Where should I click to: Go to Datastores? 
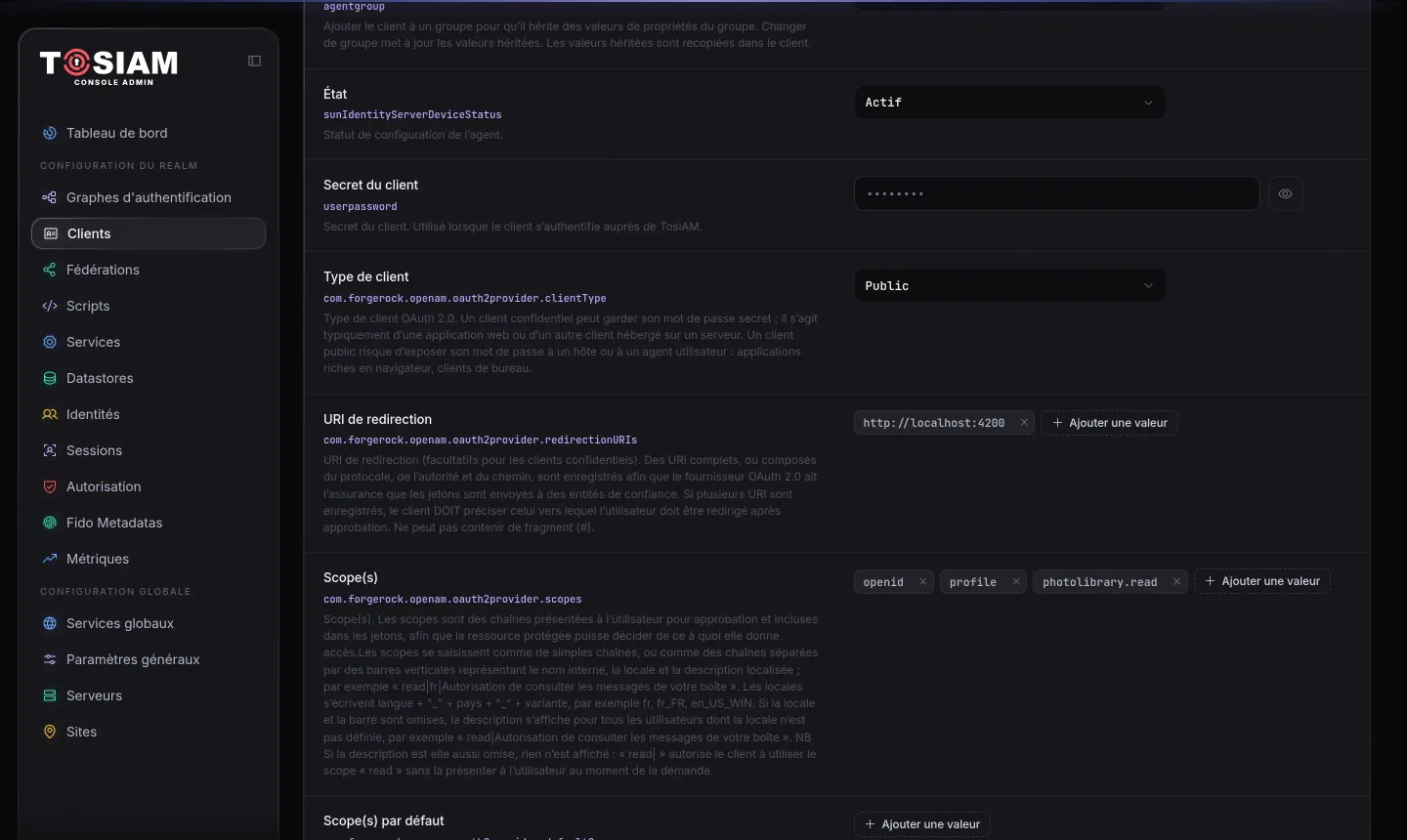[x=149, y=378]
